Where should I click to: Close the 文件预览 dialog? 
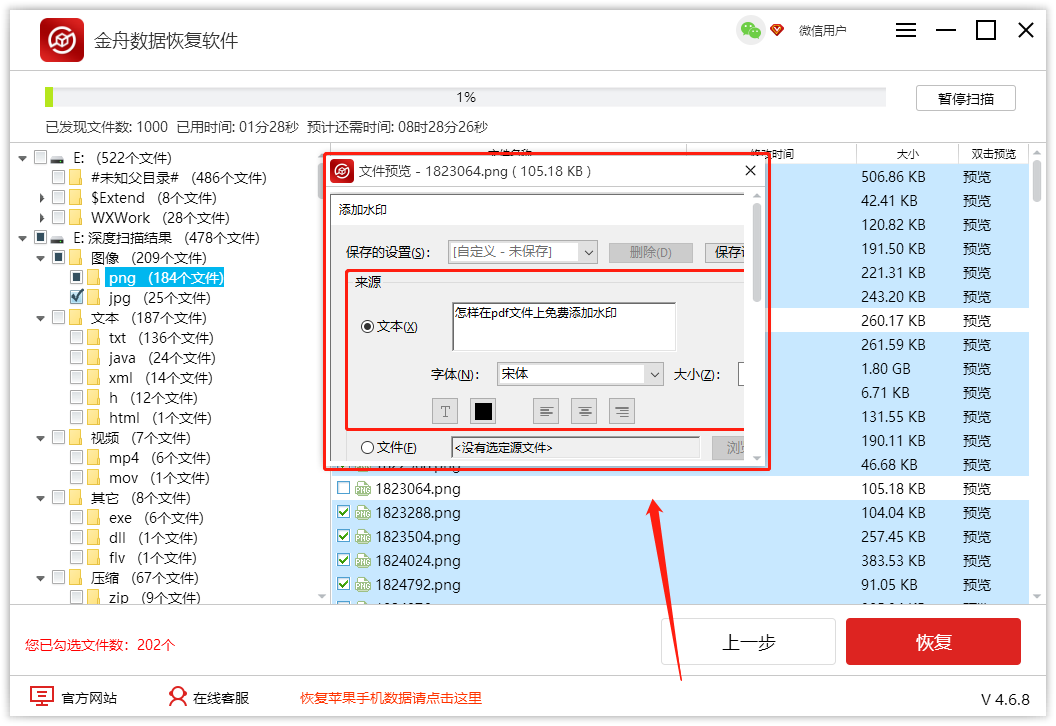[750, 171]
